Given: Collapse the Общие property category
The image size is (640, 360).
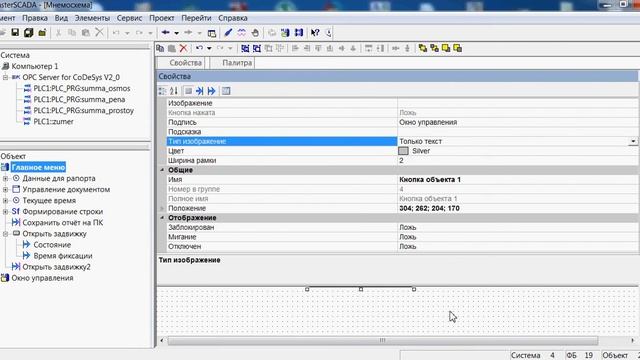Looking at the screenshot, I should coord(162,170).
